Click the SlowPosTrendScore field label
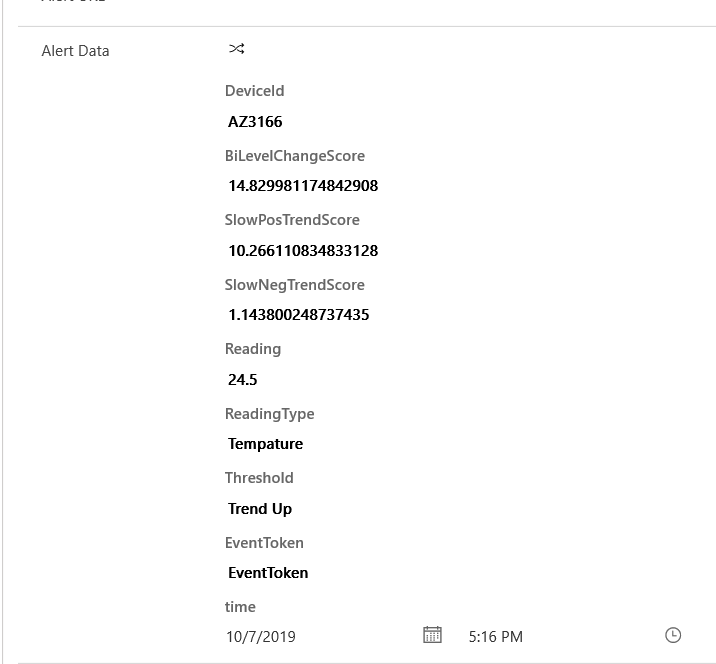The image size is (716, 664). 292,220
